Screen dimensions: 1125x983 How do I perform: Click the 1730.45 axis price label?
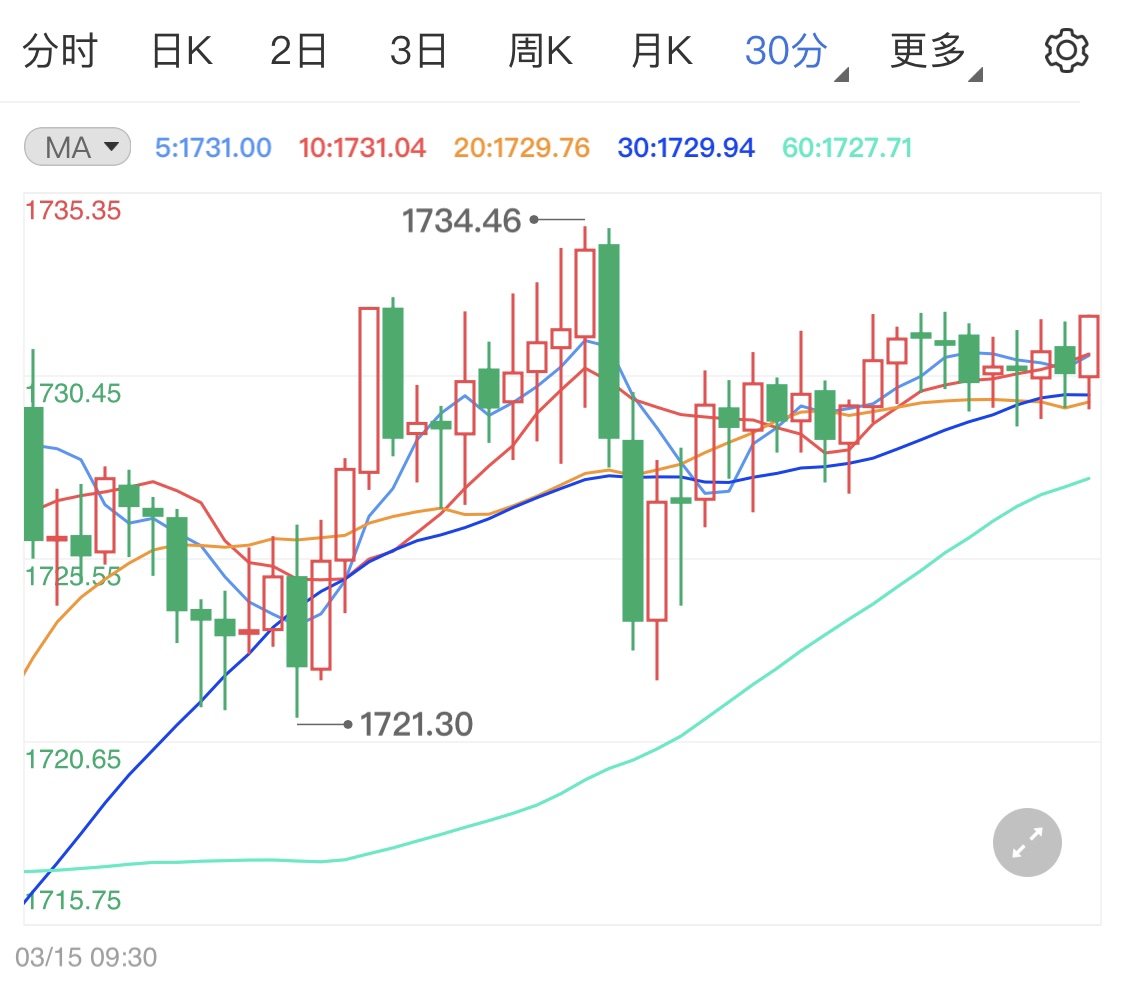point(73,393)
